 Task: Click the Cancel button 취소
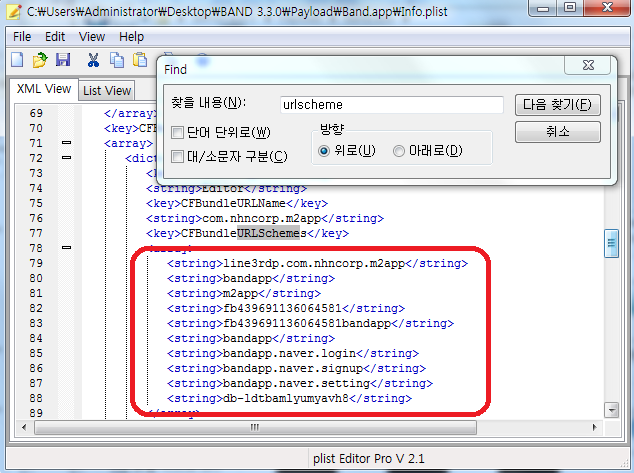pyautogui.click(x=558, y=132)
